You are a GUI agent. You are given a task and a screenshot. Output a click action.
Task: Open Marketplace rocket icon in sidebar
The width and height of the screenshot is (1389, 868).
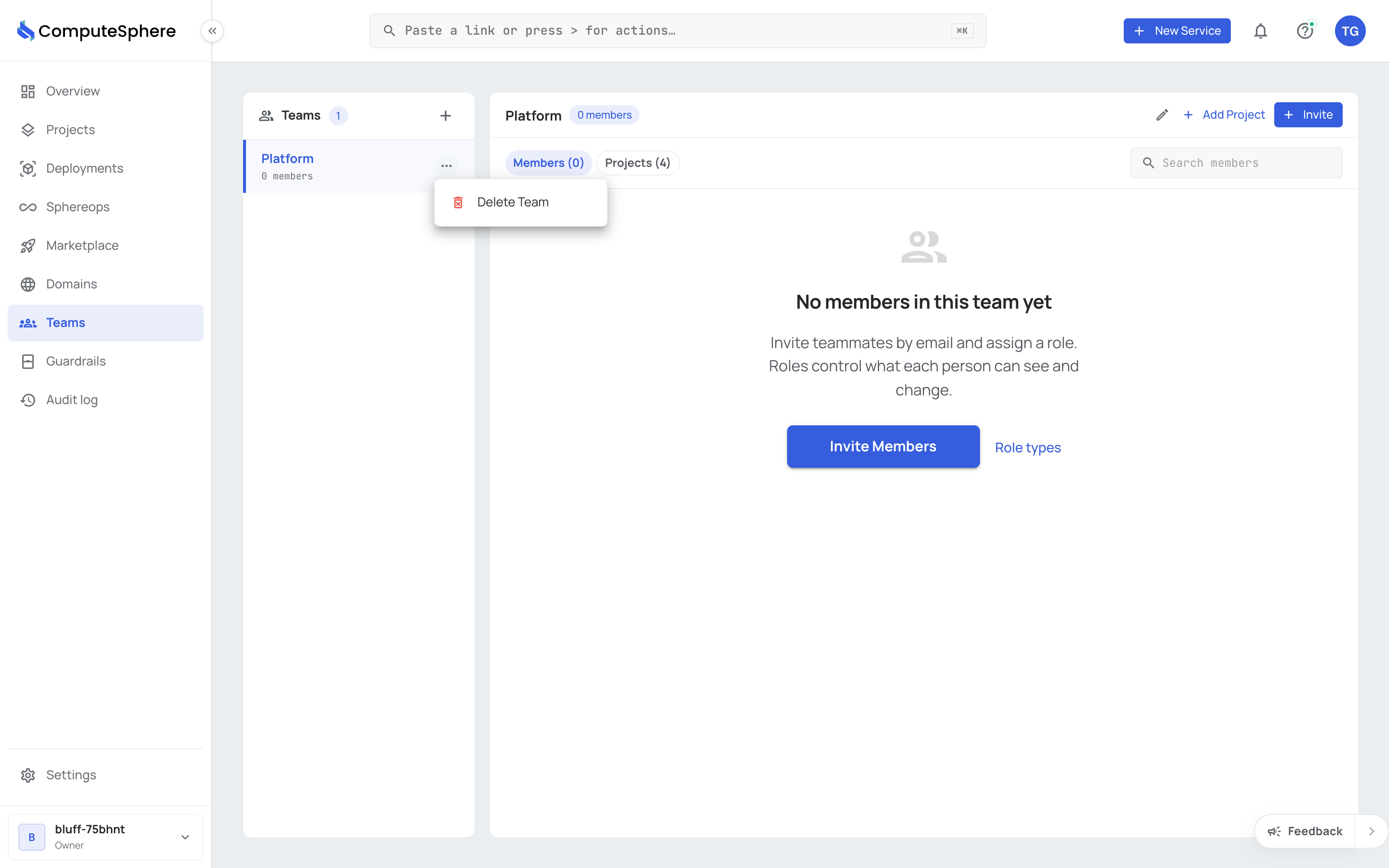28,246
